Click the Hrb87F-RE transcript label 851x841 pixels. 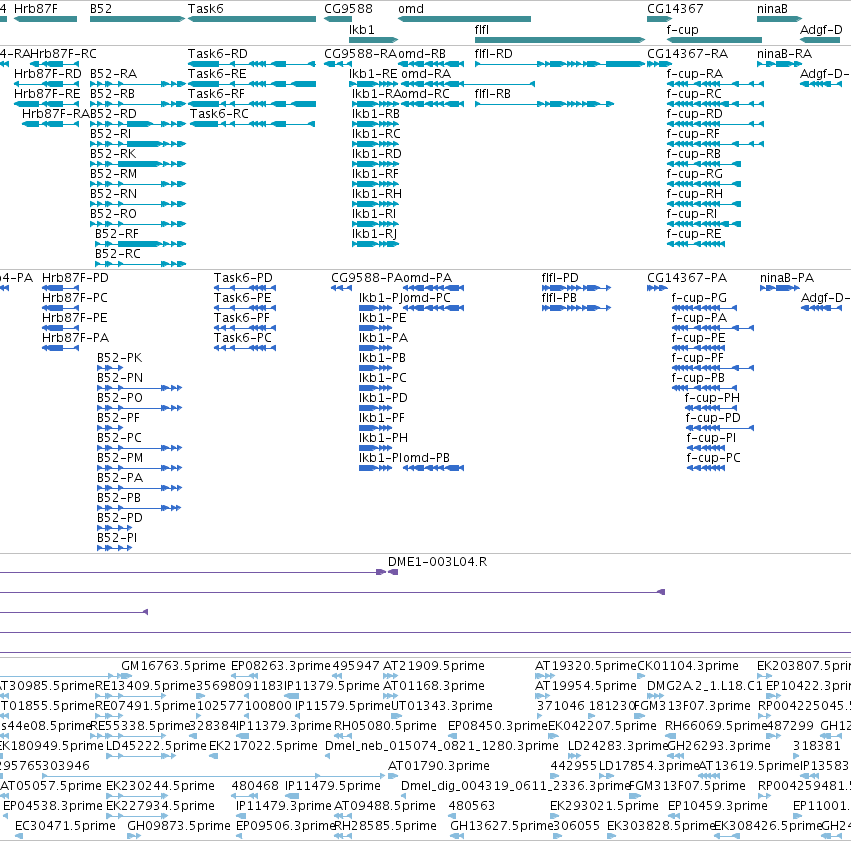[x=47, y=94]
